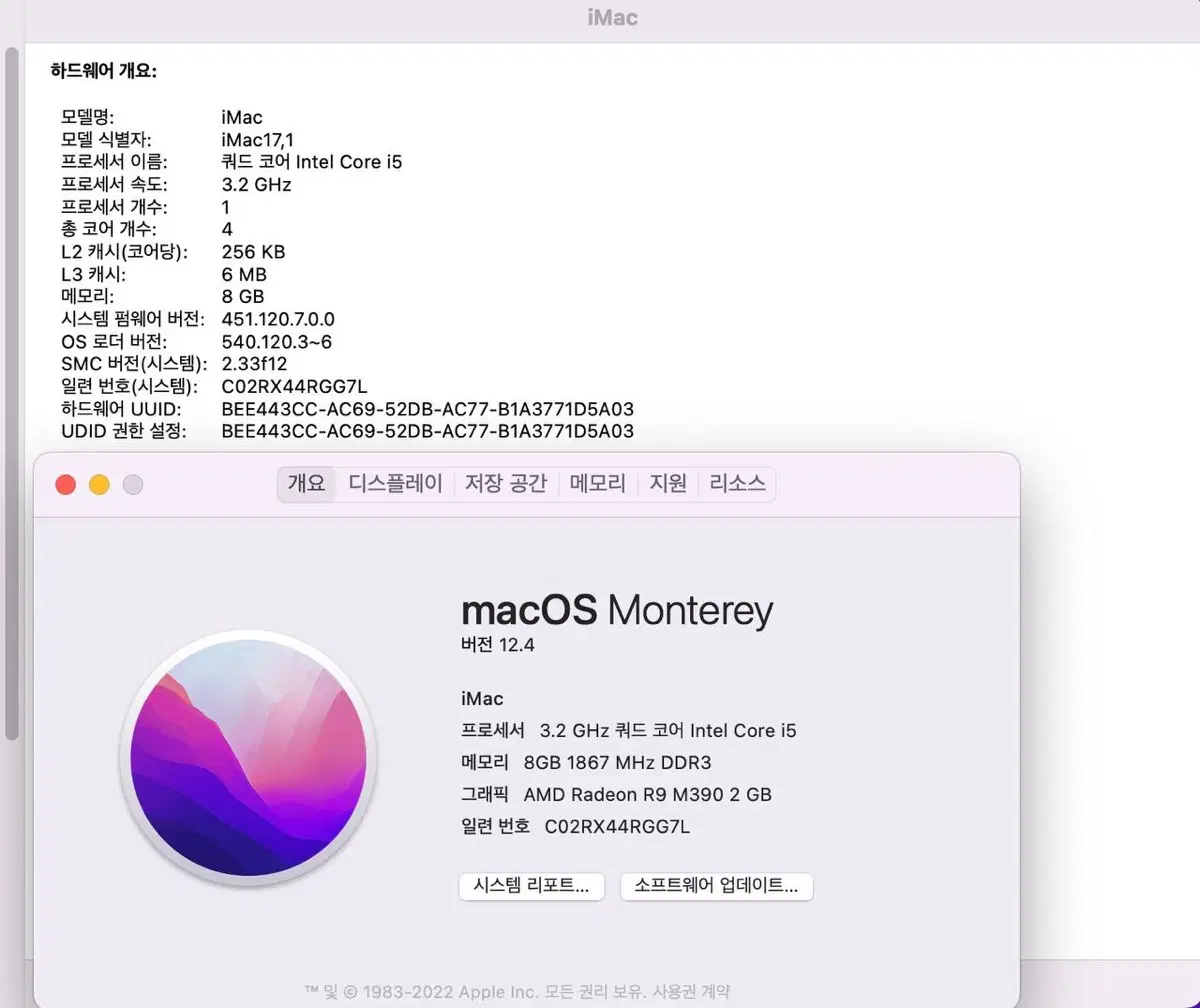This screenshot has width=1200, height=1008.
Task: Click the Apple copyright notice text
Action: (x=476, y=991)
